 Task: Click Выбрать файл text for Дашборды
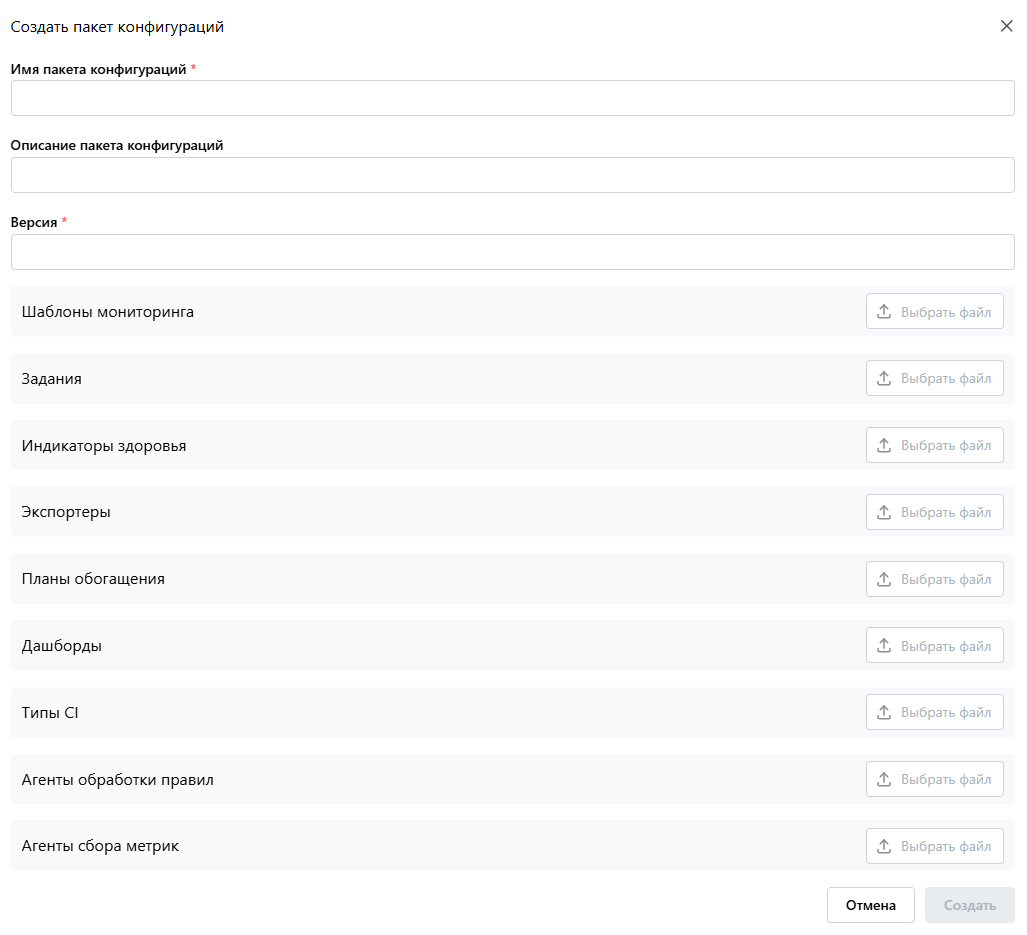946,646
